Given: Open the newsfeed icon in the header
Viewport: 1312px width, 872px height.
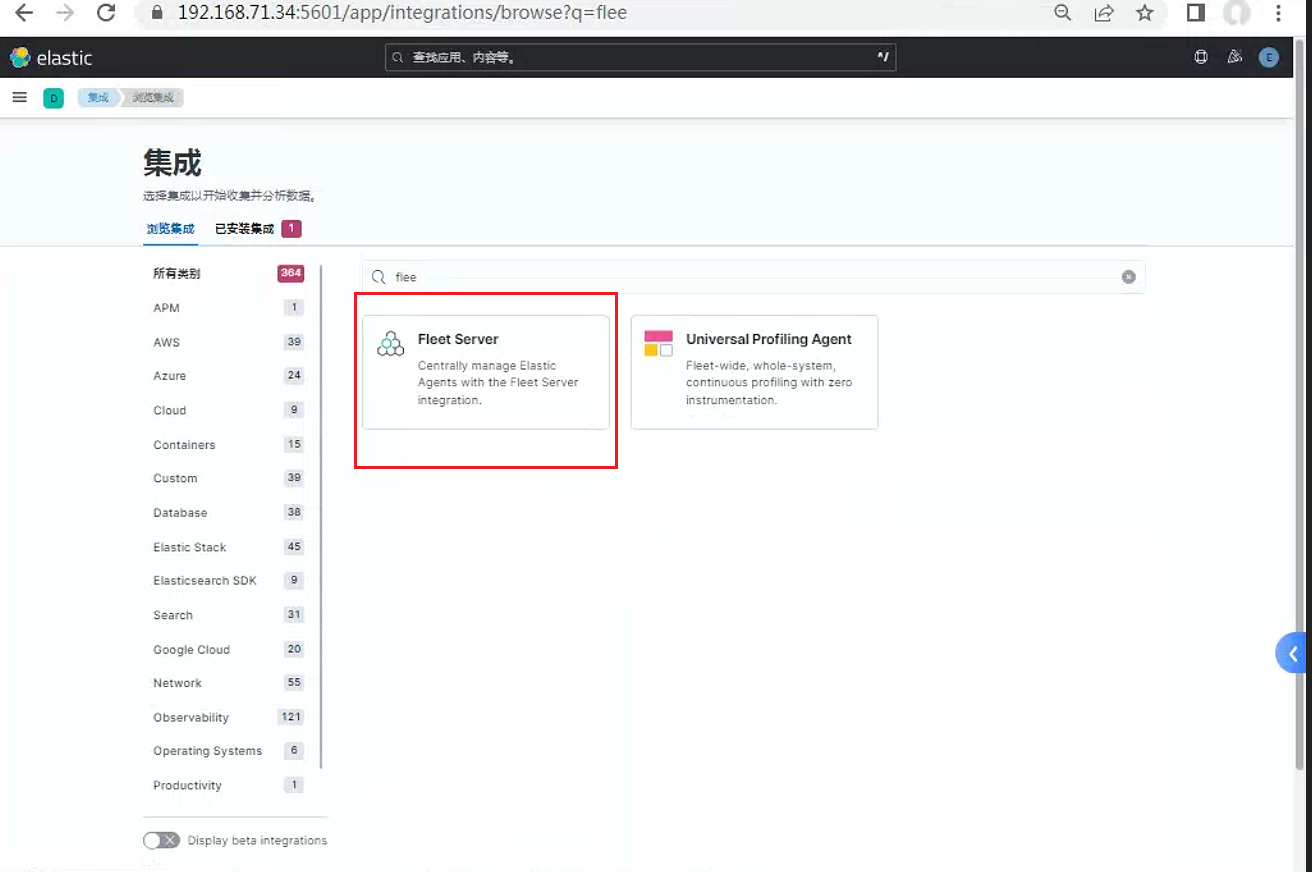Looking at the screenshot, I should [x=1235, y=58].
